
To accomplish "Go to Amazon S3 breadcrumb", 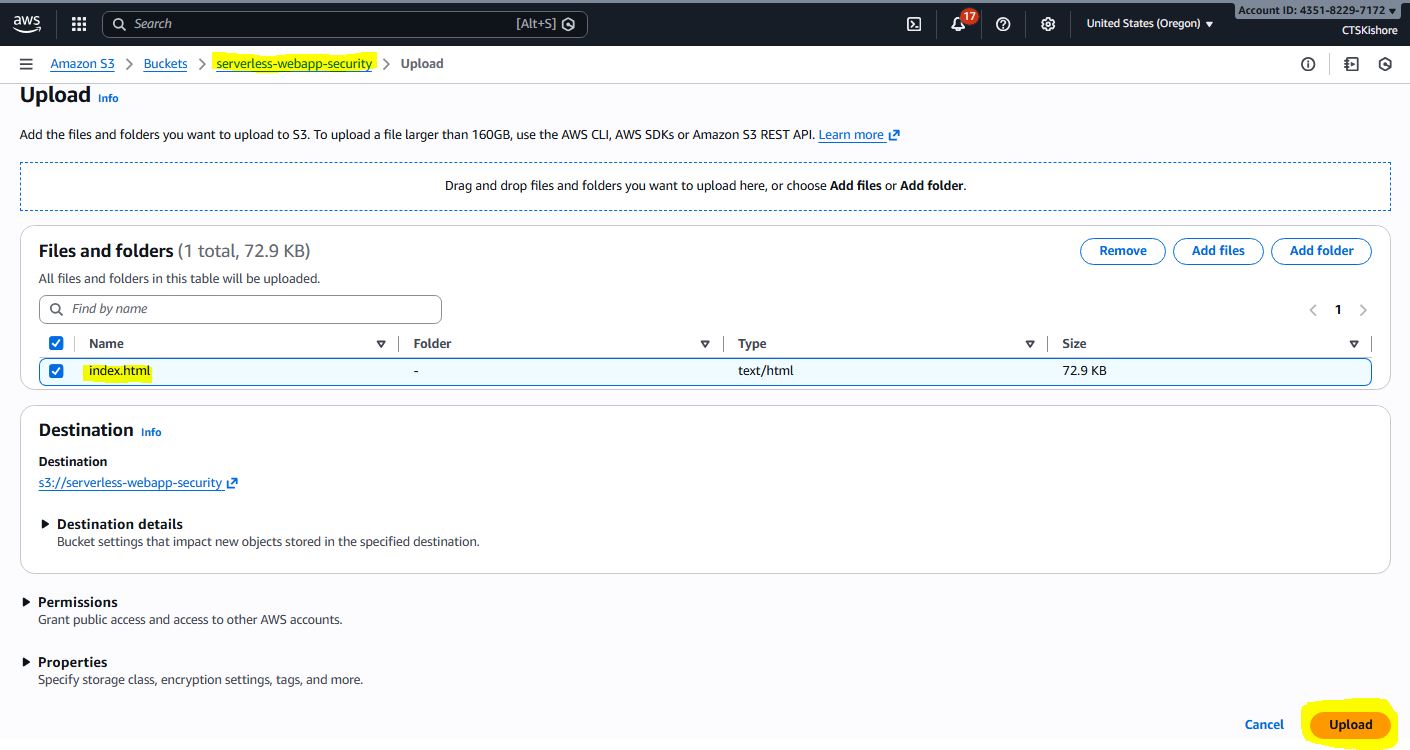I will (x=82, y=64).
